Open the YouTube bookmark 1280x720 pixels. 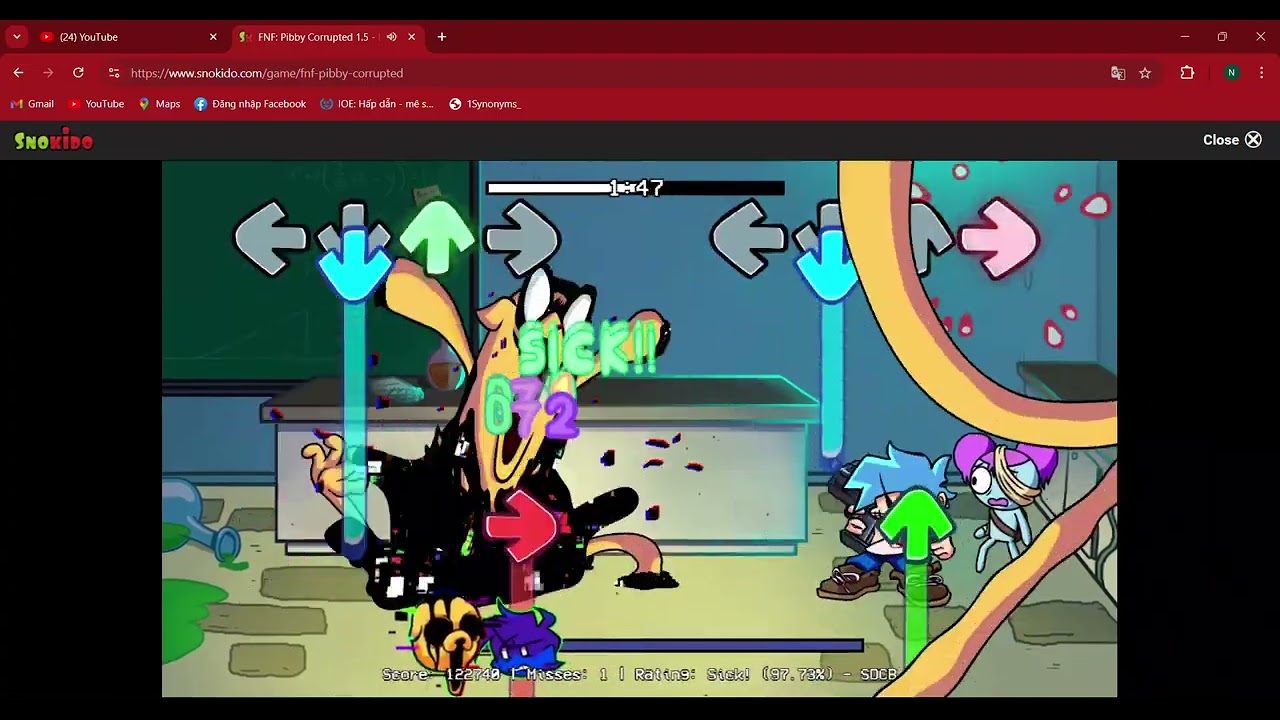coord(96,104)
